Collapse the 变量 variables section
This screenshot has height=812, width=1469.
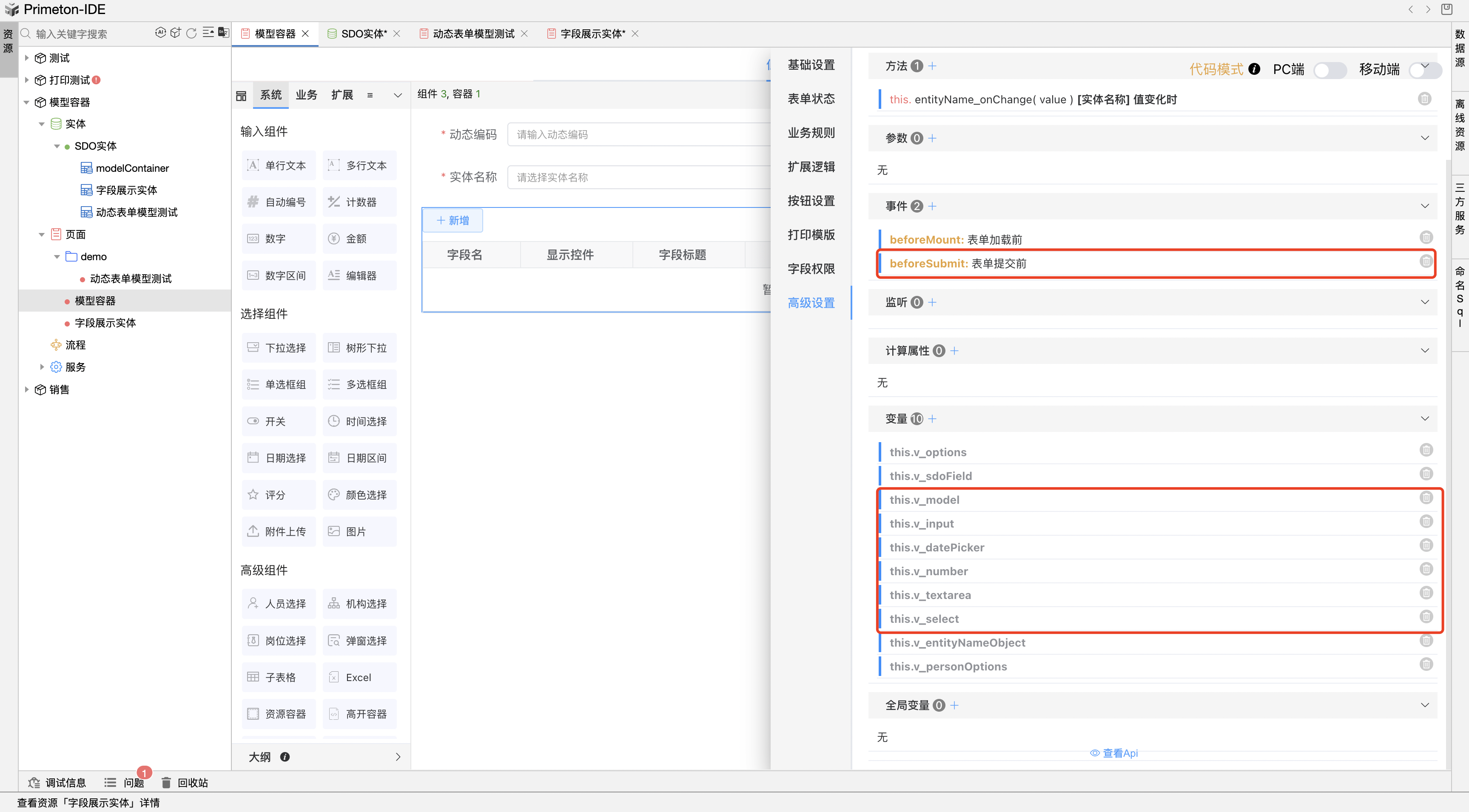coord(1424,419)
